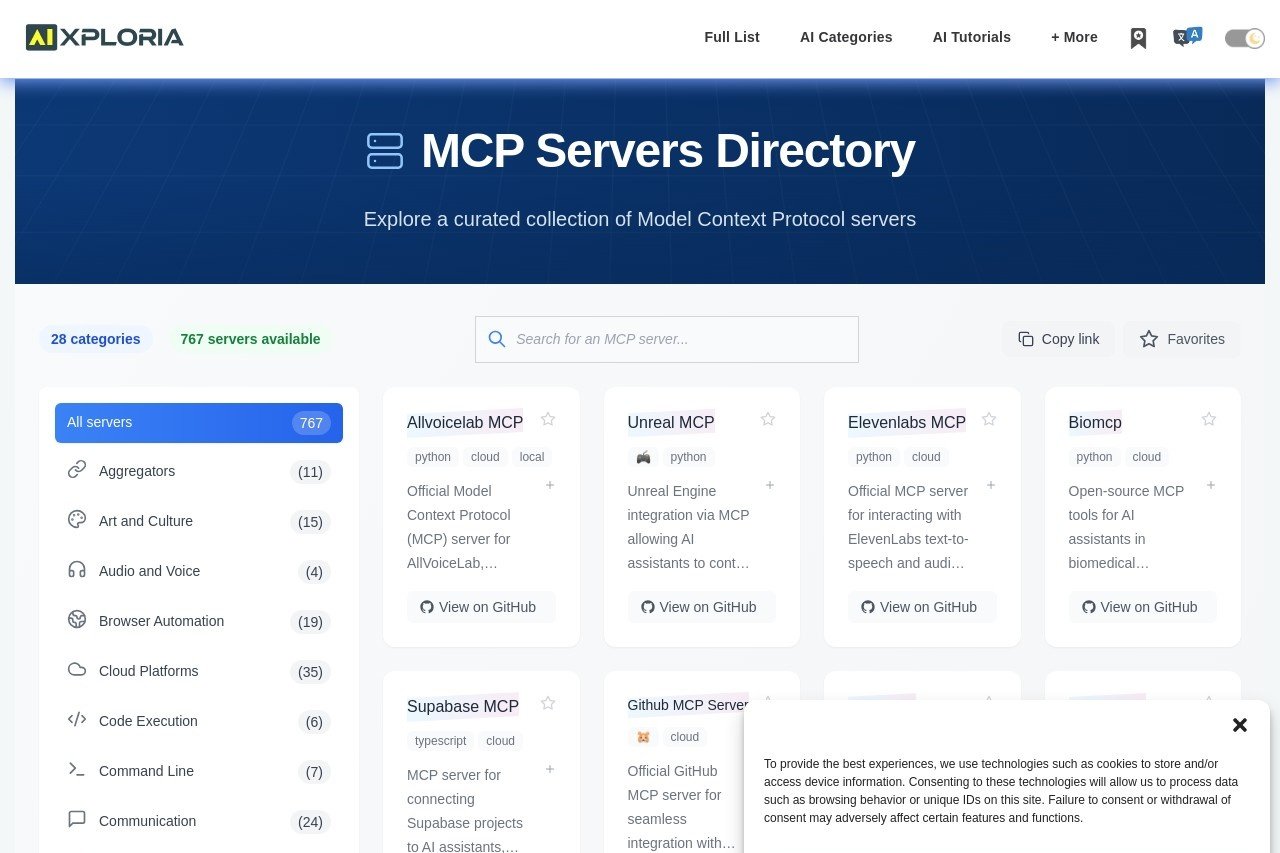
Task: Open Supabase MCP title link
Action: tap(463, 707)
